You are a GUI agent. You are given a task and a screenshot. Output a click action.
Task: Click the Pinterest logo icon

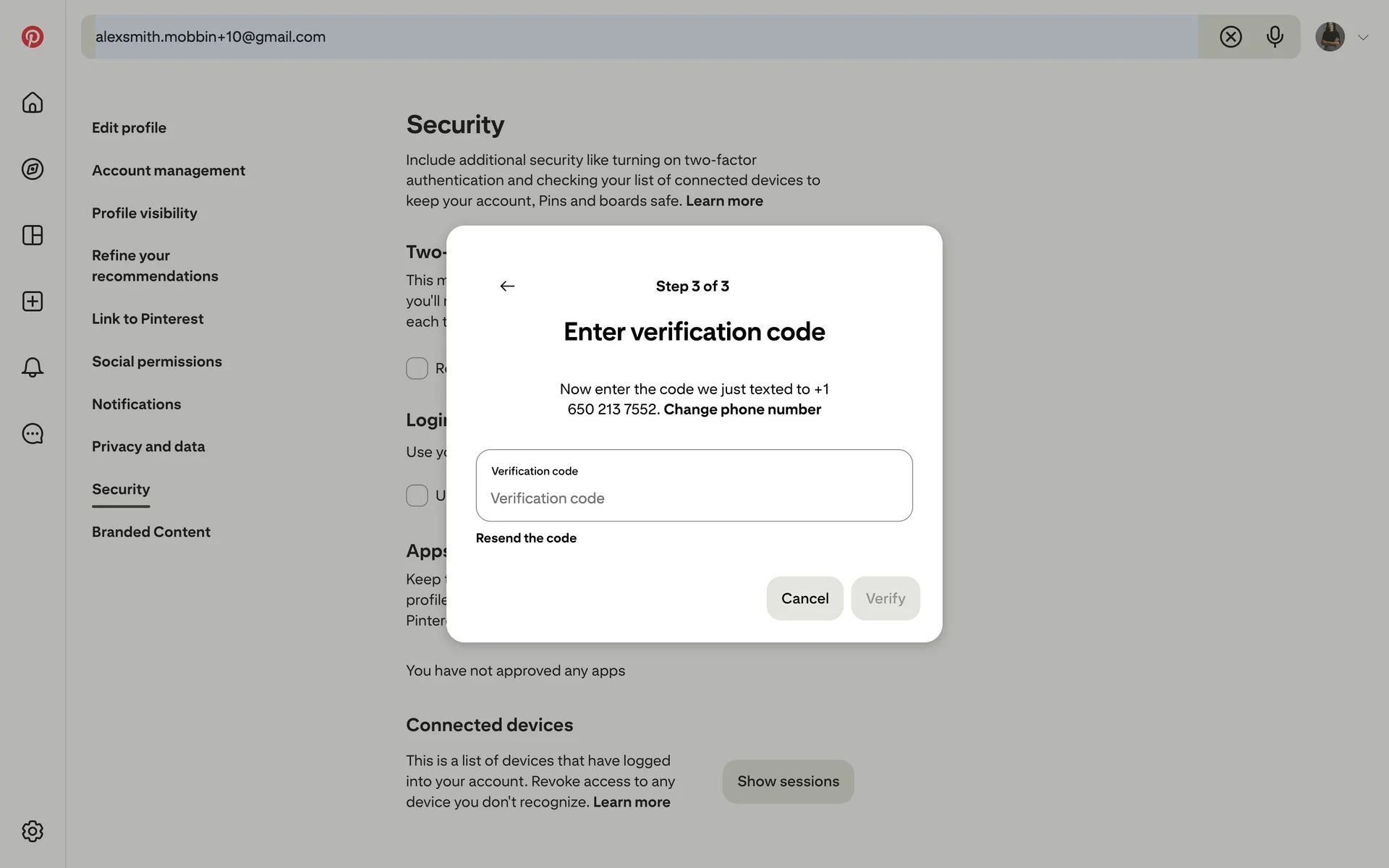pos(33,37)
